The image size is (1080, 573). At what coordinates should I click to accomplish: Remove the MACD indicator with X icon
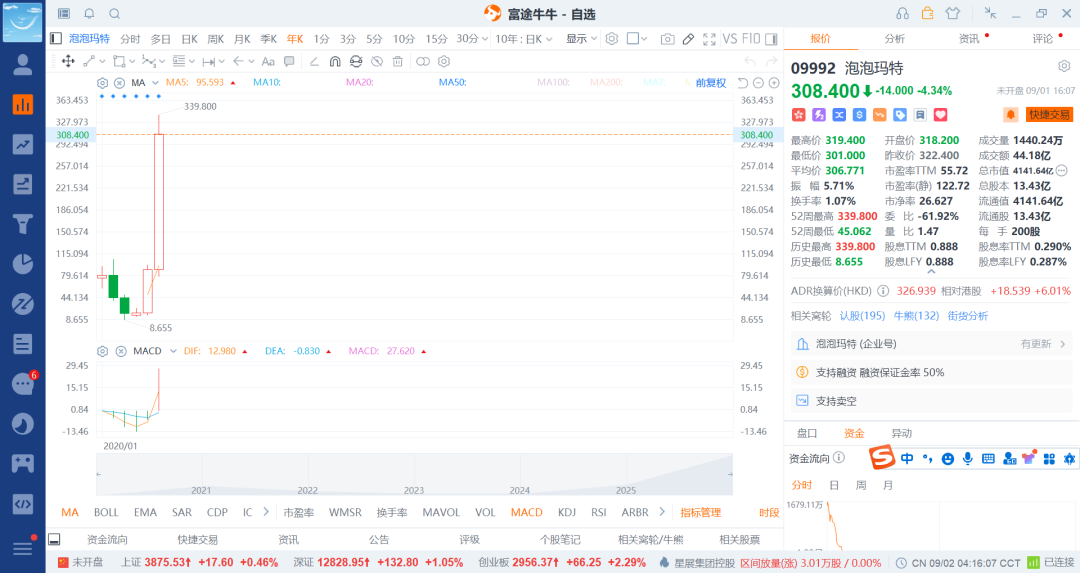point(121,351)
